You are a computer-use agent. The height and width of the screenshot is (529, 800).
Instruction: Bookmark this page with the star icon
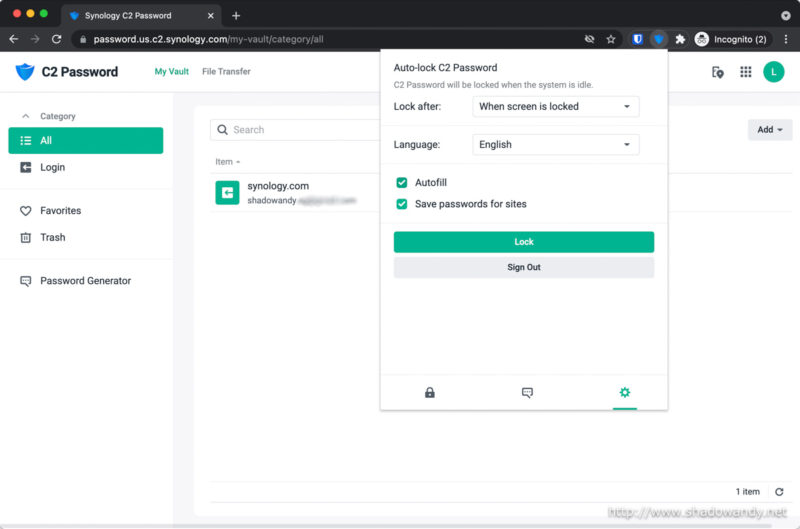click(x=611, y=39)
